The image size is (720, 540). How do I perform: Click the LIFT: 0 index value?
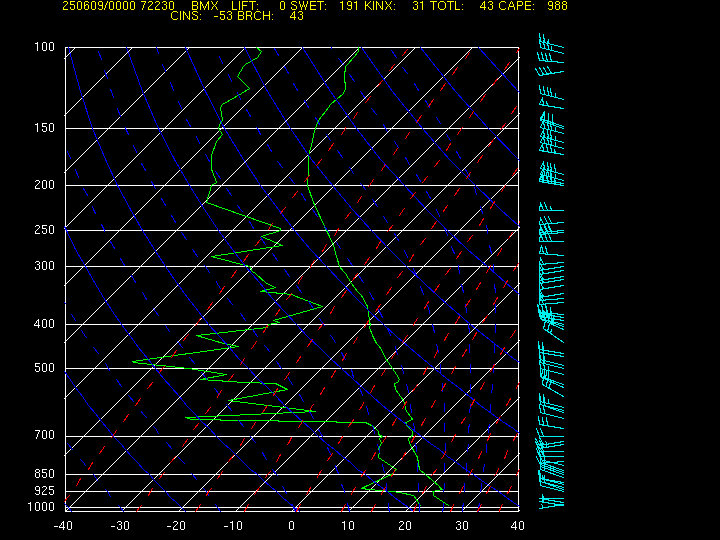coord(258,6)
